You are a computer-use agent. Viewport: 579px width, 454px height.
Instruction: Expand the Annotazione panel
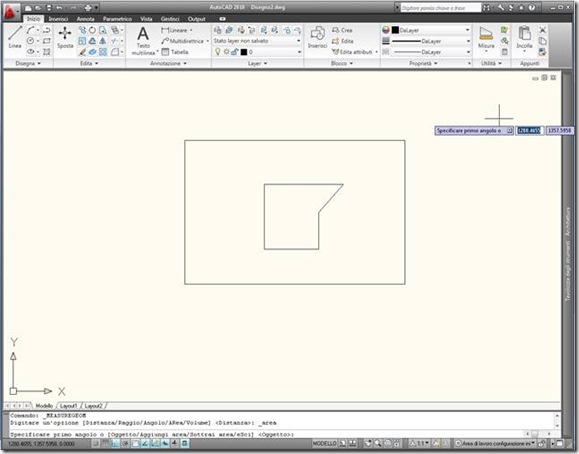[168, 64]
